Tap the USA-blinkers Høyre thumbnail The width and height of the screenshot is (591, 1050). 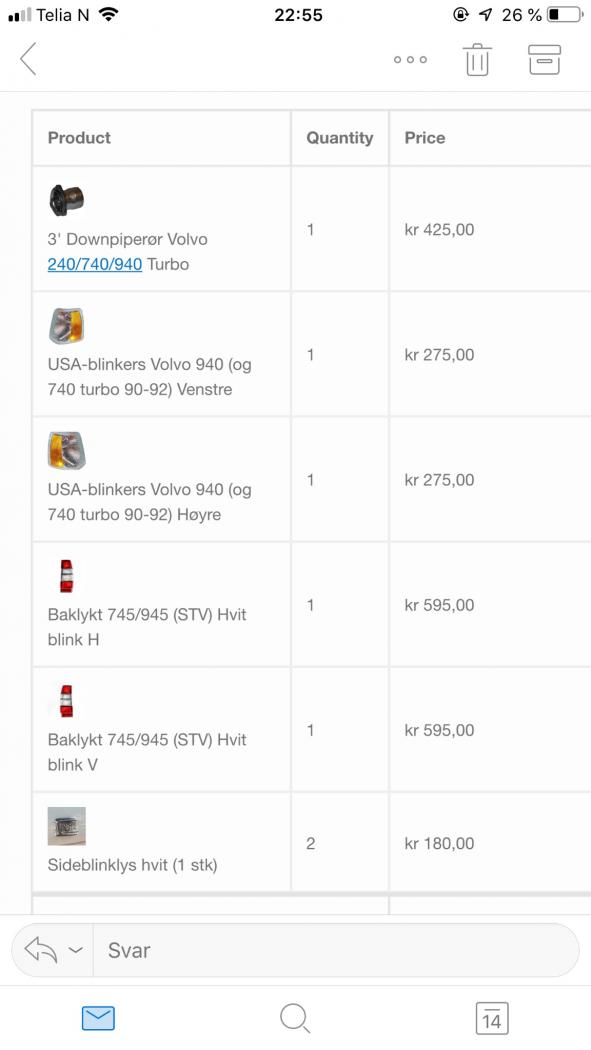click(x=66, y=451)
